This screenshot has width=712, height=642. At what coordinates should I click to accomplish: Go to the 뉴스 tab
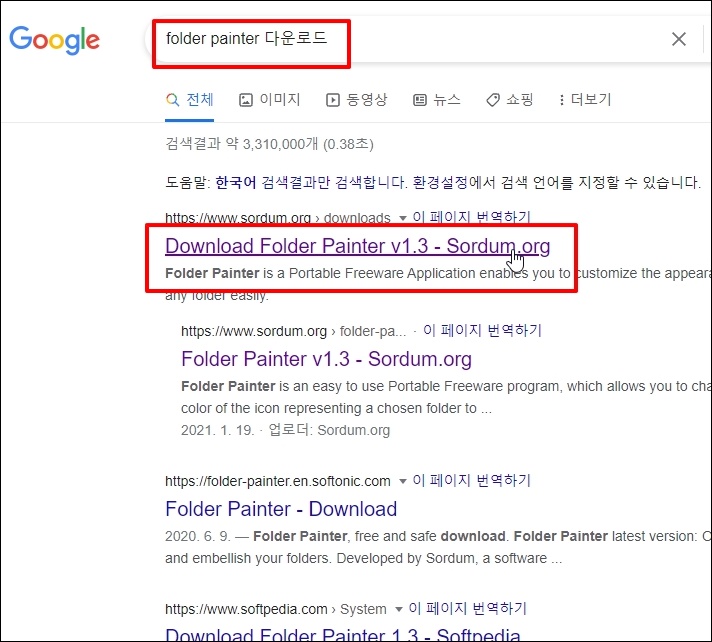click(437, 99)
